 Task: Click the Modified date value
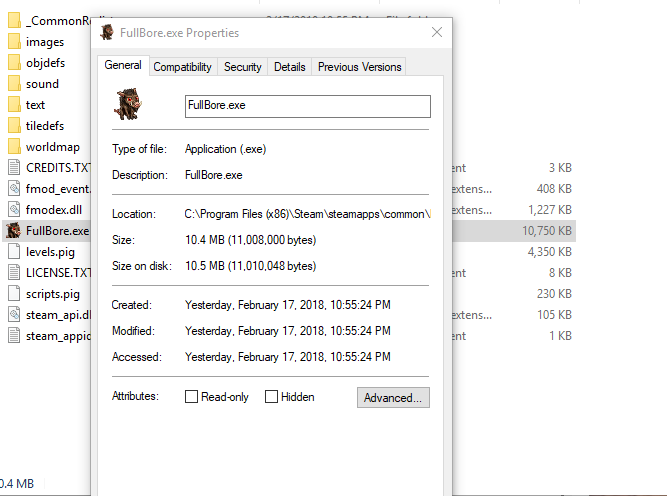point(288,331)
